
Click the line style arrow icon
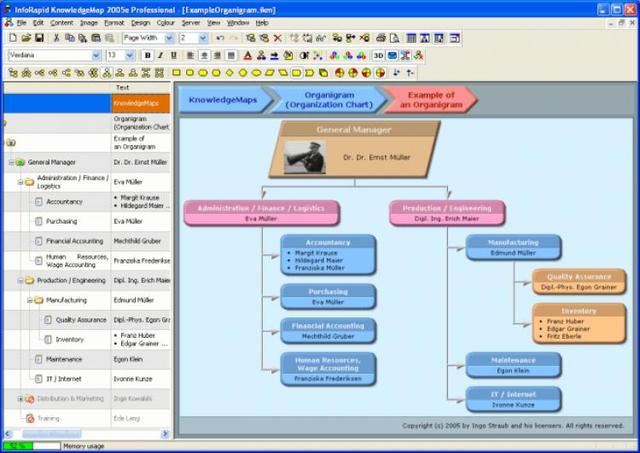tap(274, 56)
